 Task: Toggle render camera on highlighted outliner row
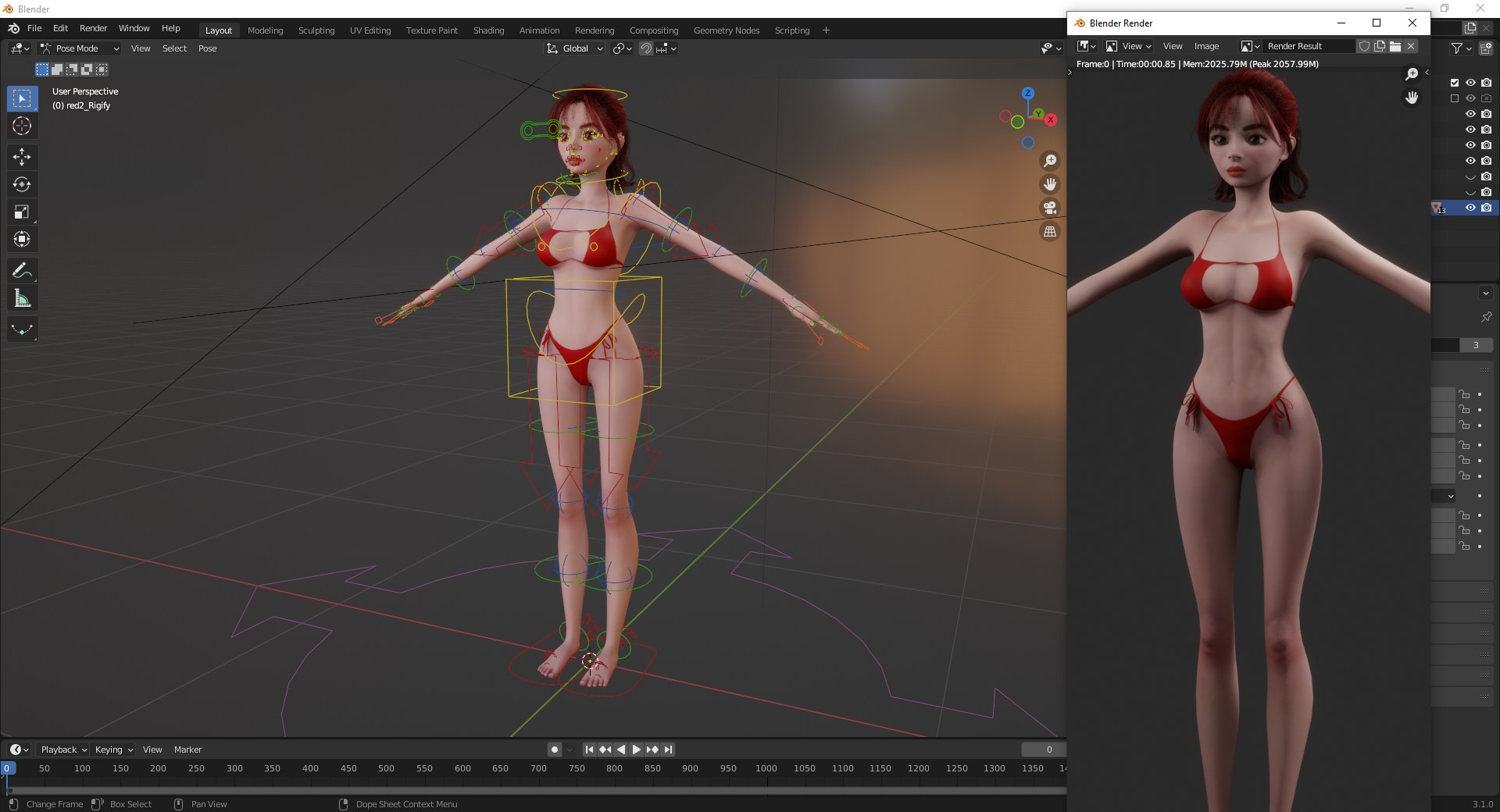tap(1486, 208)
